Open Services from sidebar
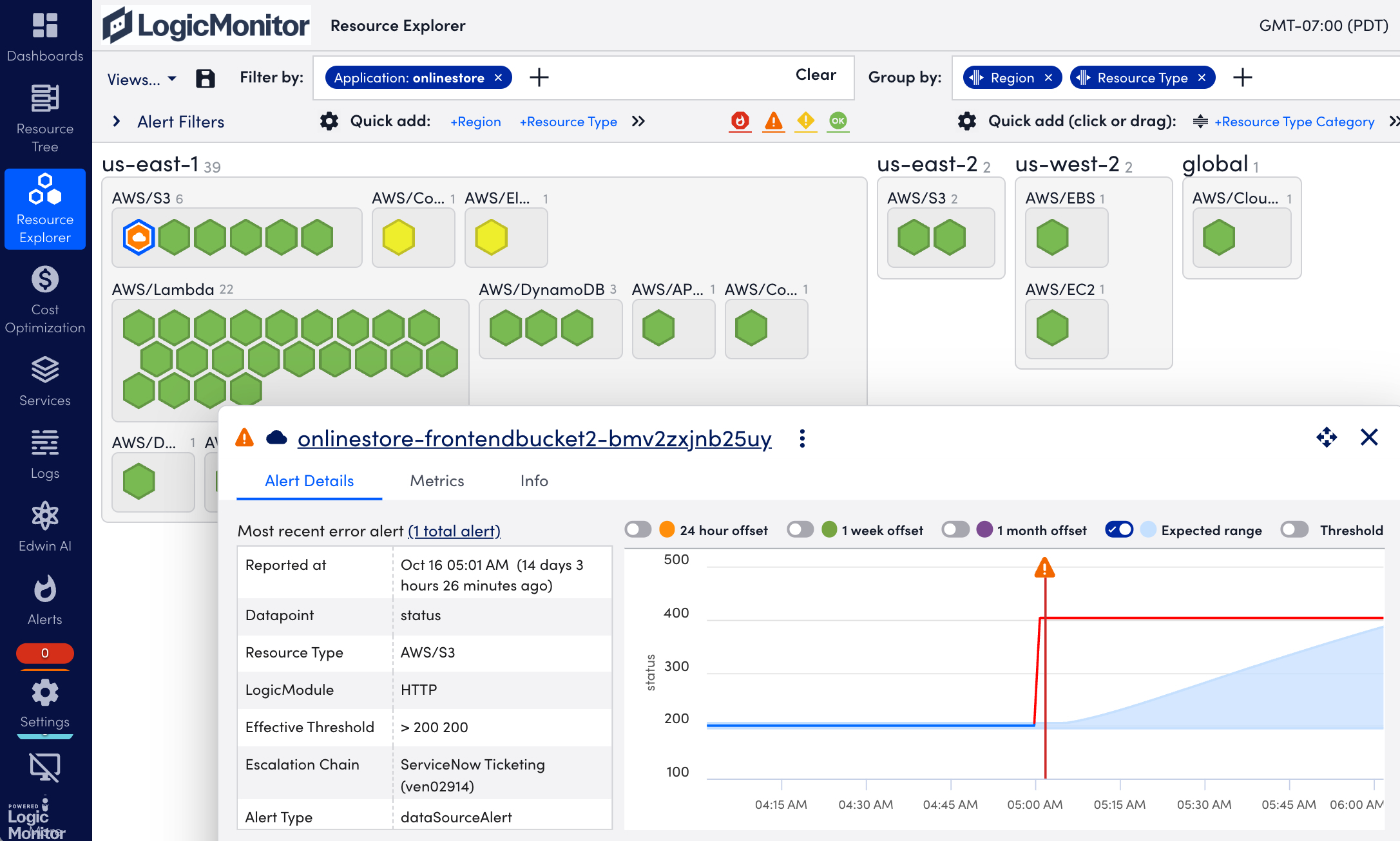1400x841 pixels. point(45,382)
